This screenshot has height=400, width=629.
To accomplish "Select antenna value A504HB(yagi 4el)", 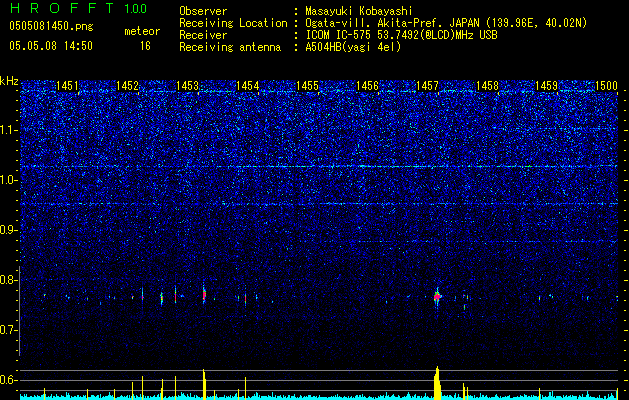I will pos(353,47).
